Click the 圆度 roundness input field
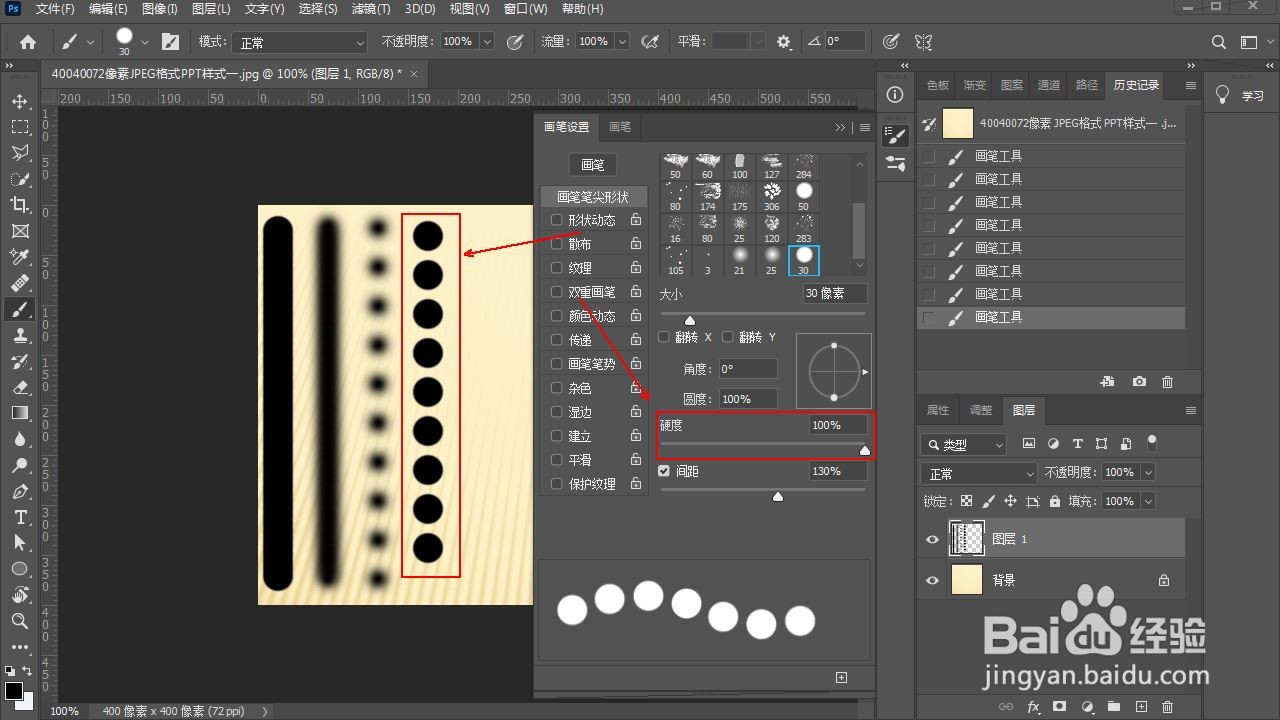The image size is (1280, 720). pos(747,399)
